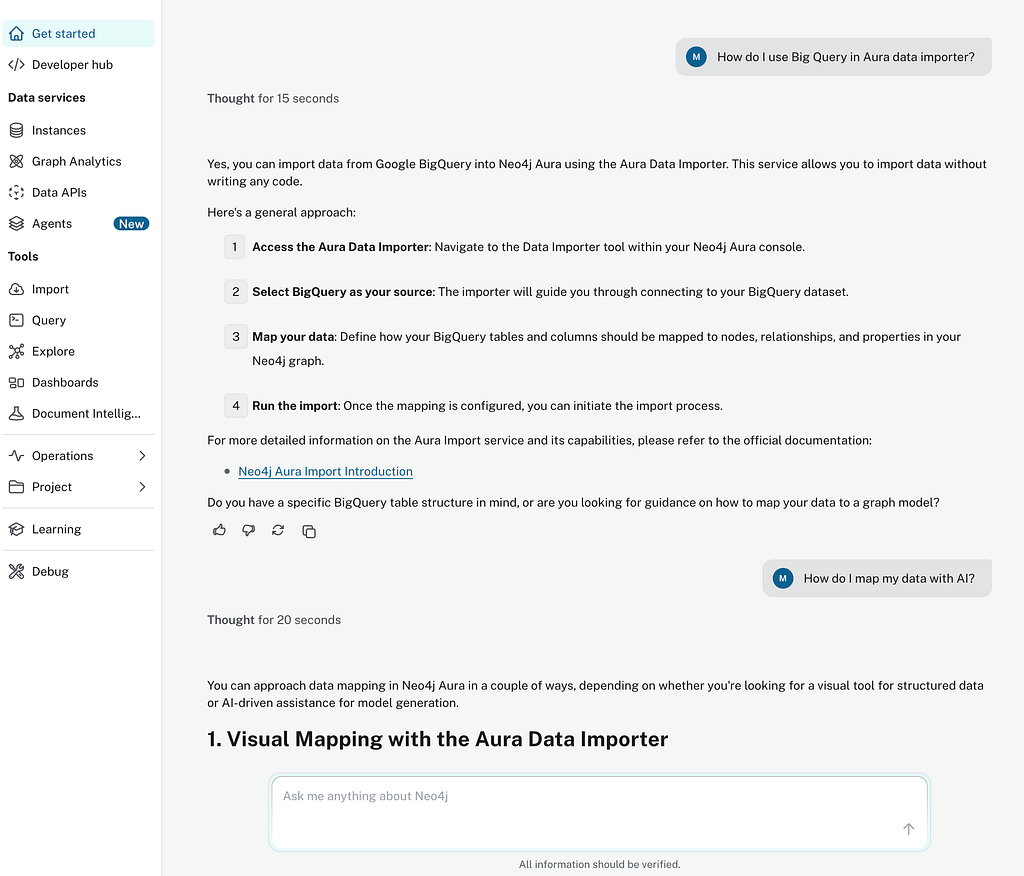Click the Import cloud icon

point(16,289)
